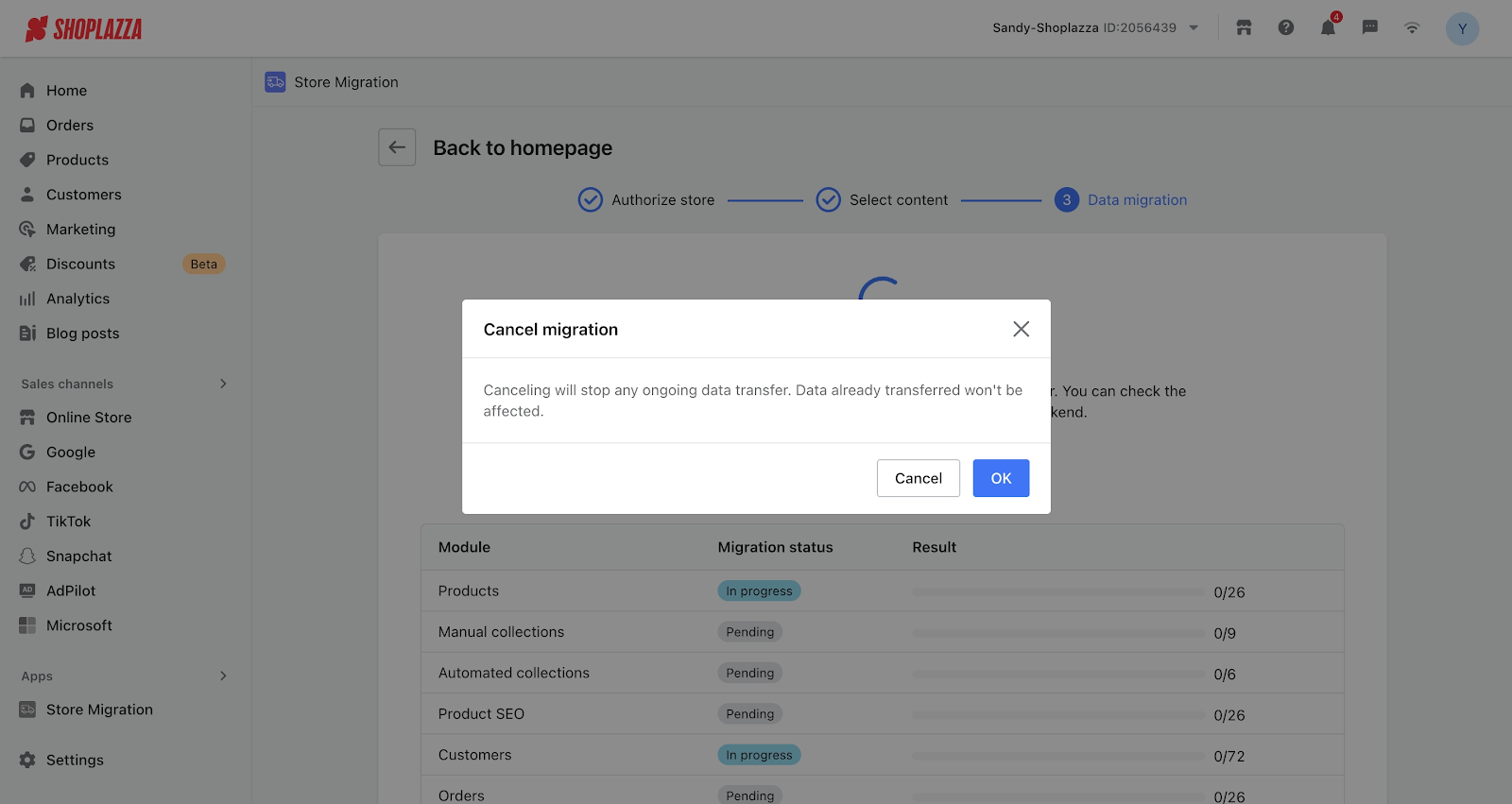This screenshot has height=804, width=1512.
Task: Expand the Sales channels section
Action: pos(223,384)
